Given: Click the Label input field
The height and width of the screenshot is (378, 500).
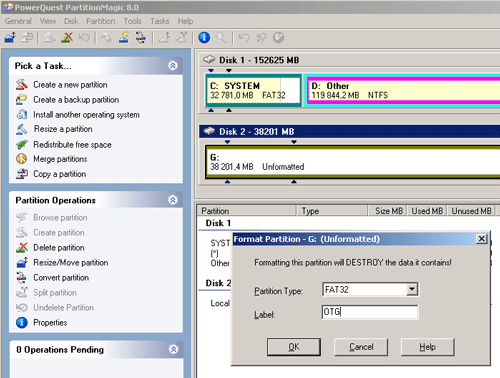Looking at the screenshot, I should (x=370, y=312).
